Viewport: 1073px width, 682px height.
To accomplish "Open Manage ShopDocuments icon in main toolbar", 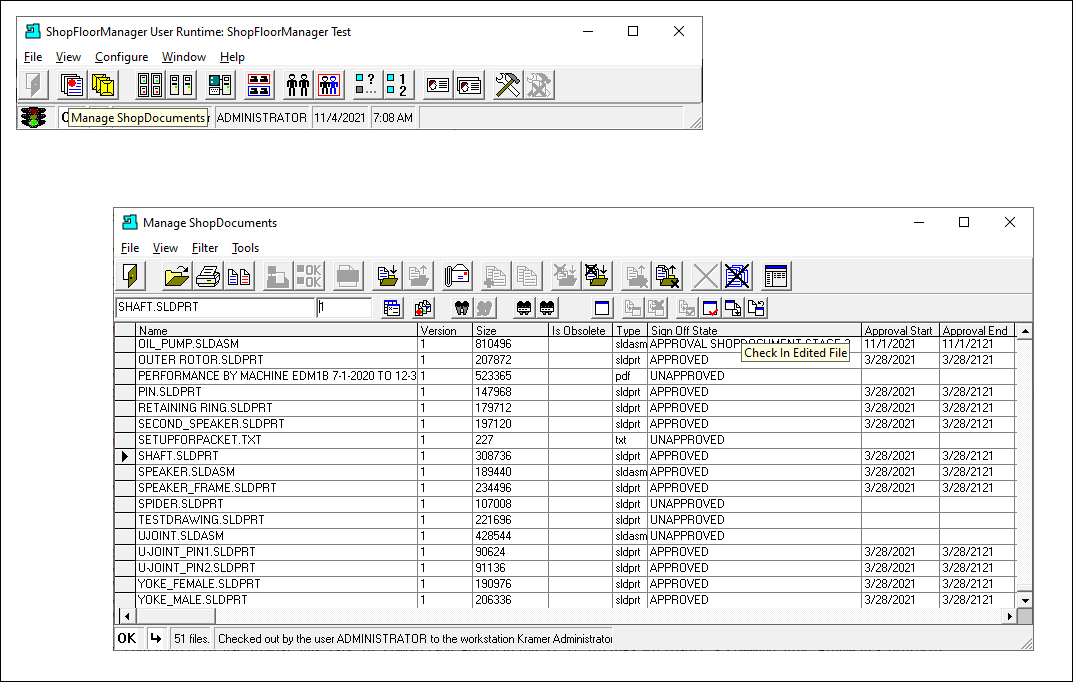I will pos(72,85).
